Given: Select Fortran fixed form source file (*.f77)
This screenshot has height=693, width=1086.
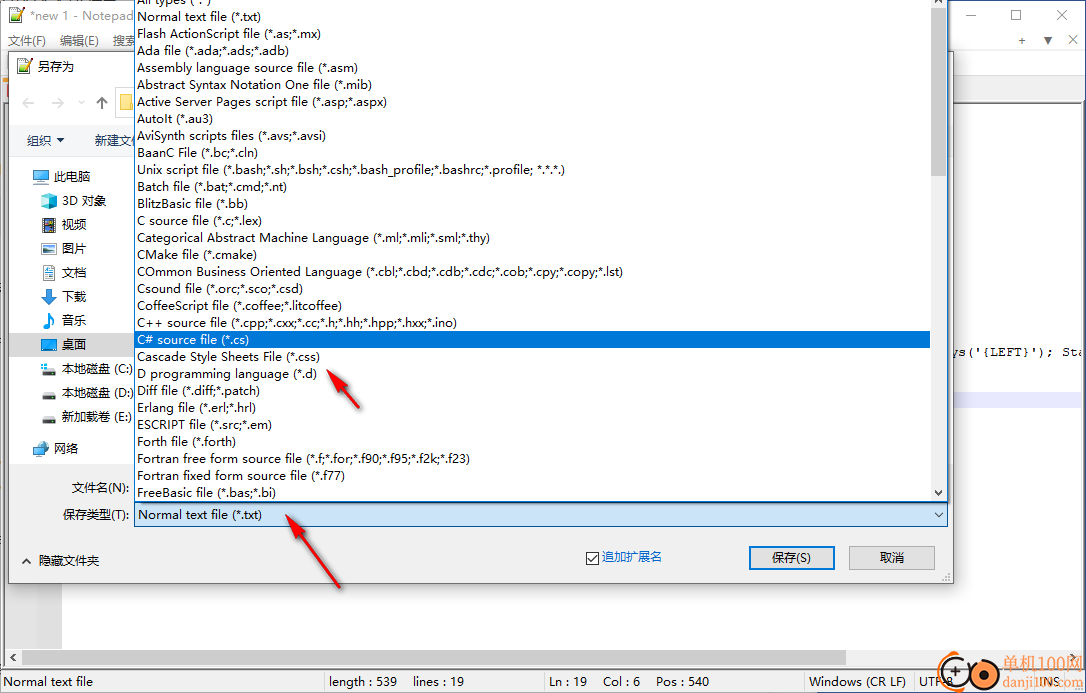Looking at the screenshot, I should [x=532, y=476].
